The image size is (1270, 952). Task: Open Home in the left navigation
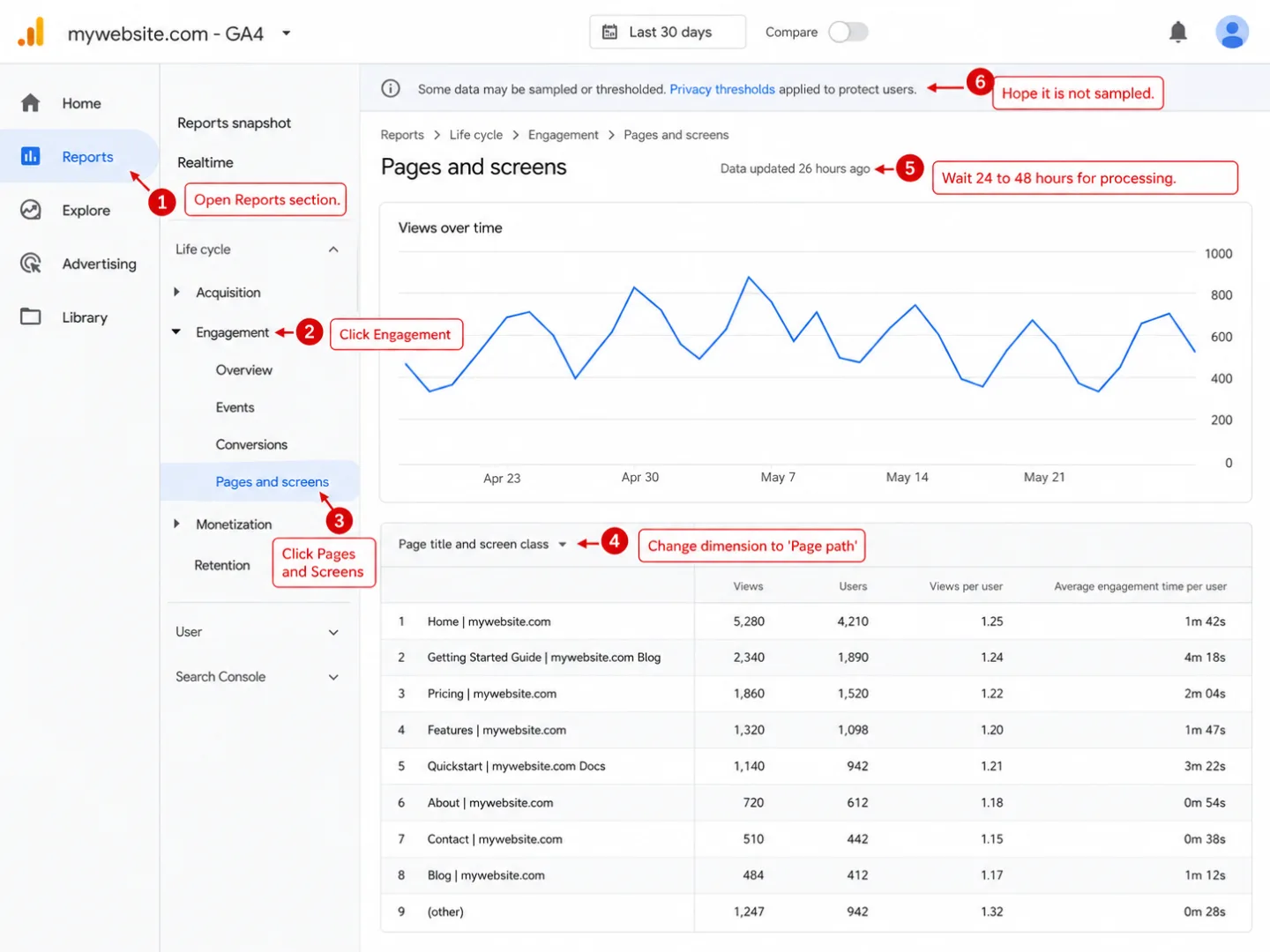(79, 103)
